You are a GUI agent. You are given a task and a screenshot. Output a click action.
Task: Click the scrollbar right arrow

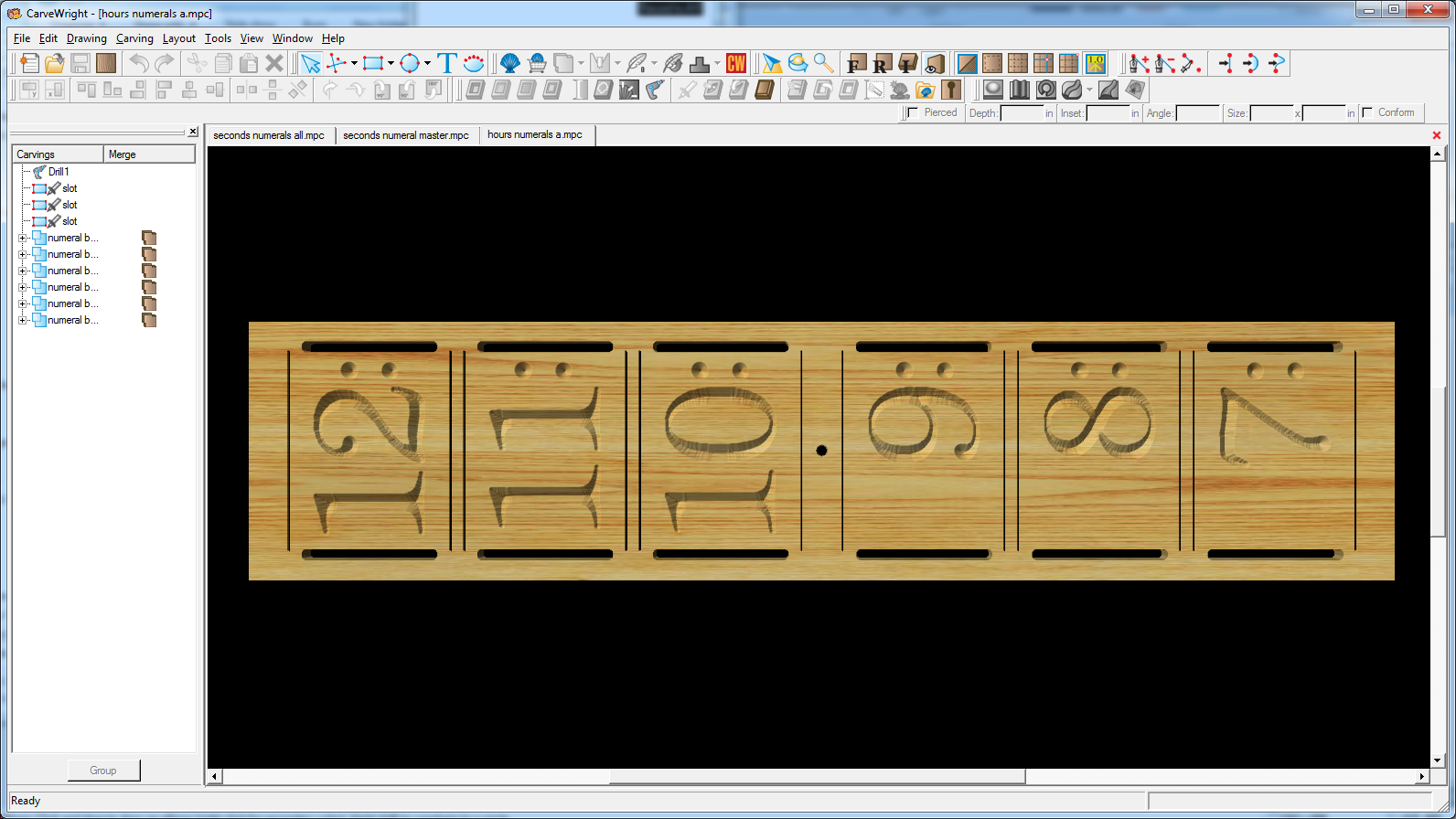point(1422,776)
